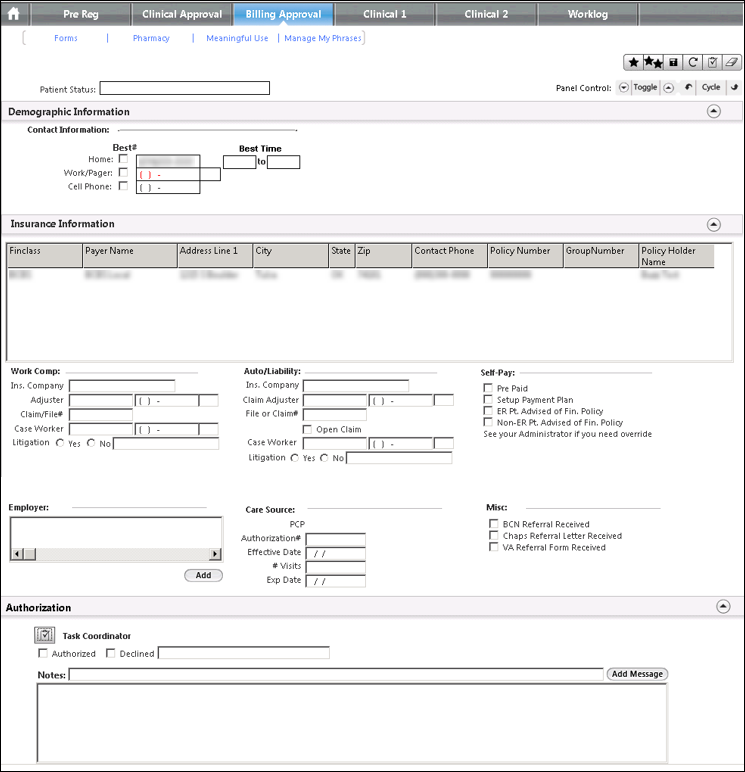
Task: Select the Billing Approval tab
Action: (x=283, y=14)
